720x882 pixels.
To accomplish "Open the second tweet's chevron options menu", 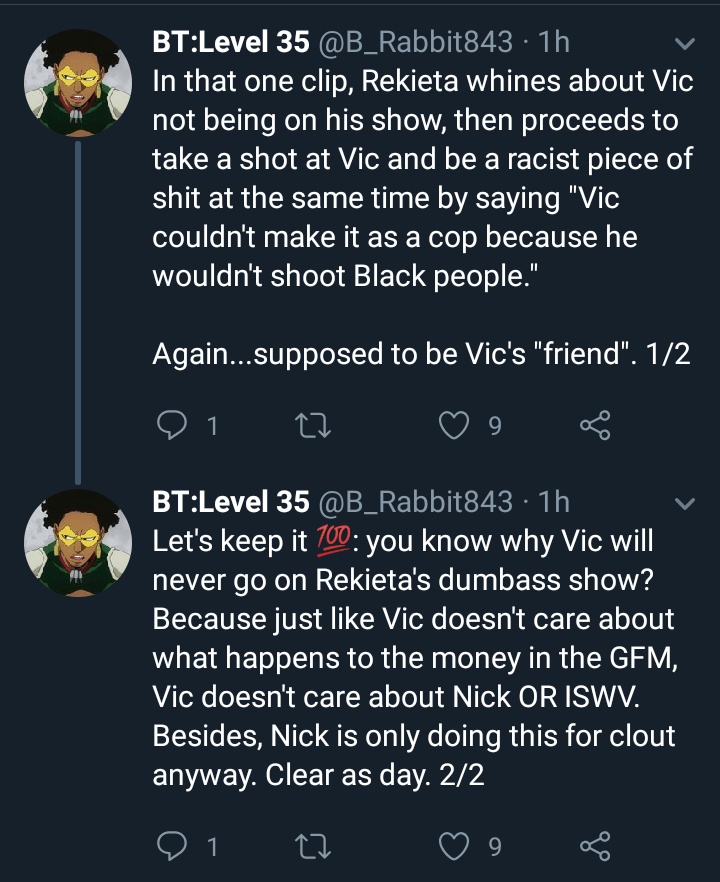I will click(685, 503).
